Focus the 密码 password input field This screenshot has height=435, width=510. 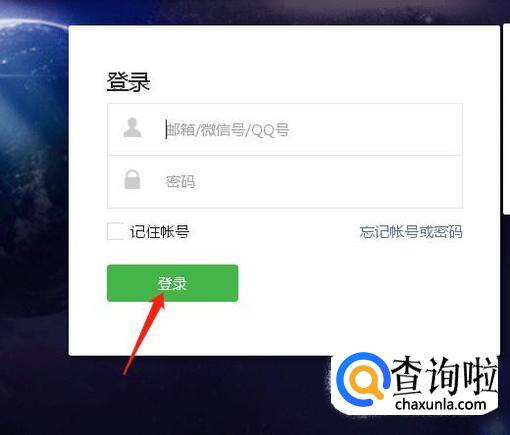(x=285, y=182)
